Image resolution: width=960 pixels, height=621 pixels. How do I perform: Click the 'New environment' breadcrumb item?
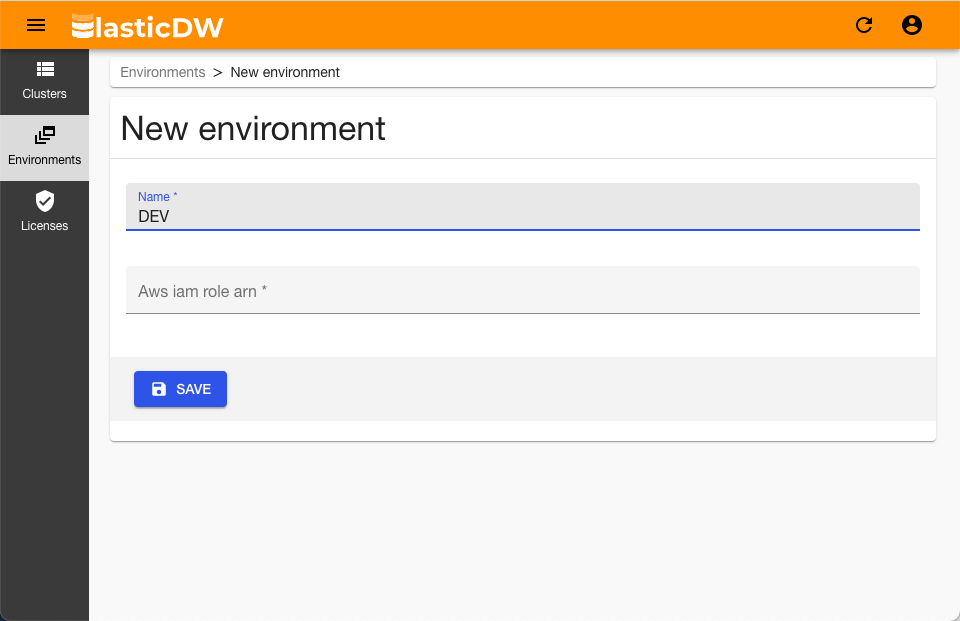[x=285, y=72]
